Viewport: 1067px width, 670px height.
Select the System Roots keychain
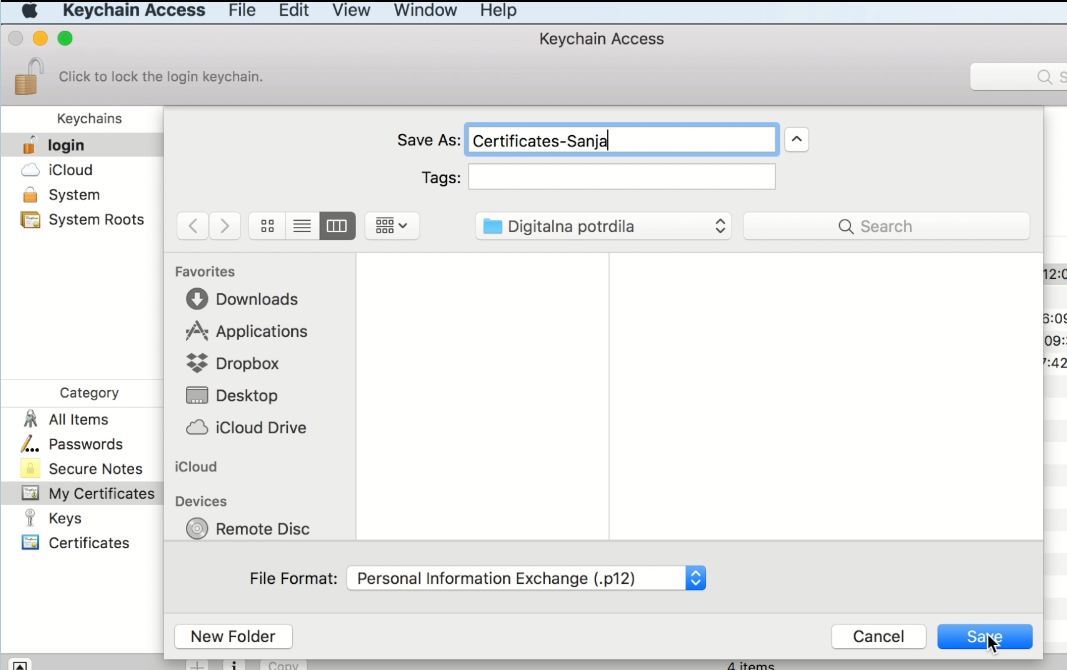pos(82,220)
